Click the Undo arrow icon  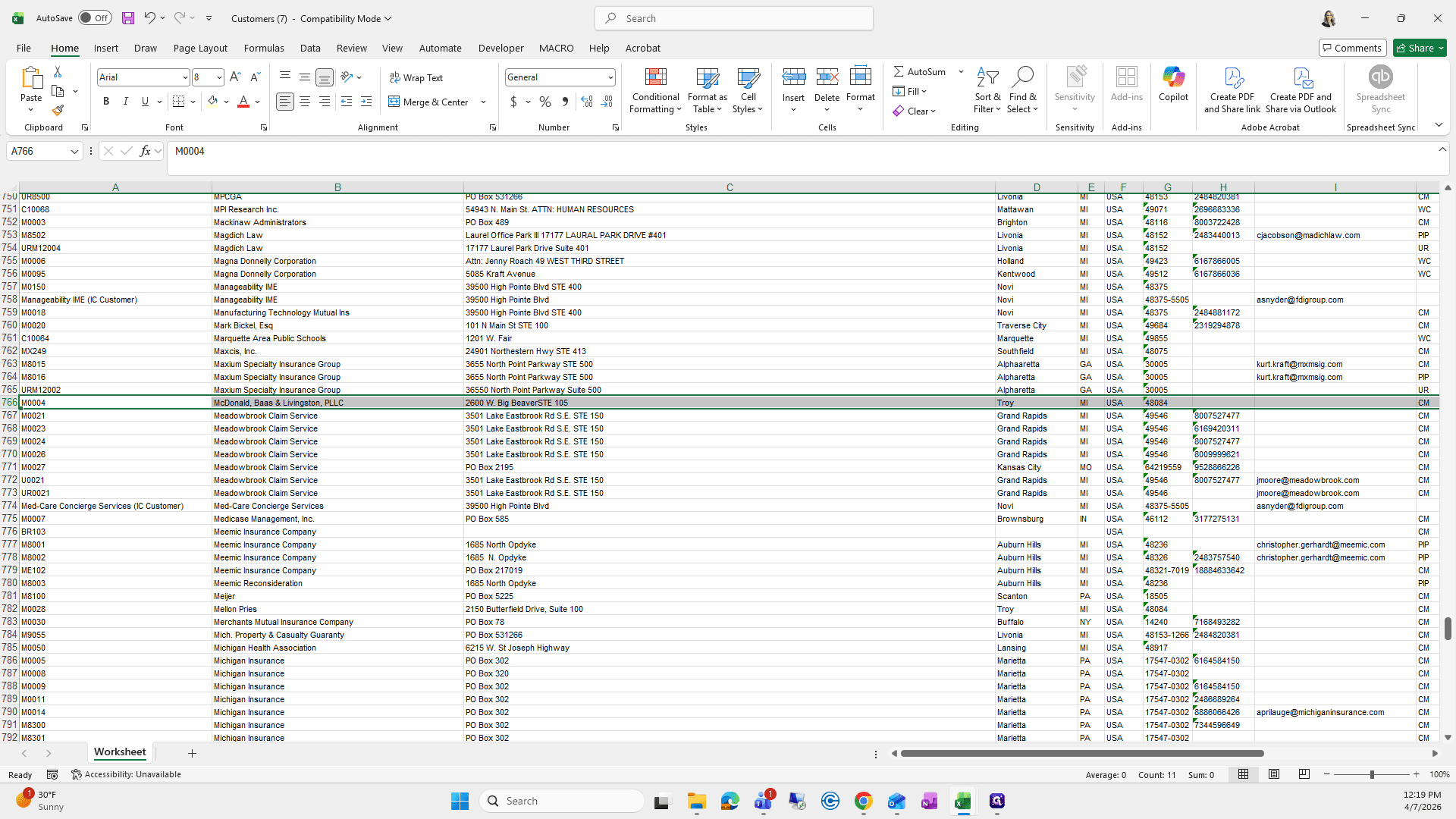(149, 18)
